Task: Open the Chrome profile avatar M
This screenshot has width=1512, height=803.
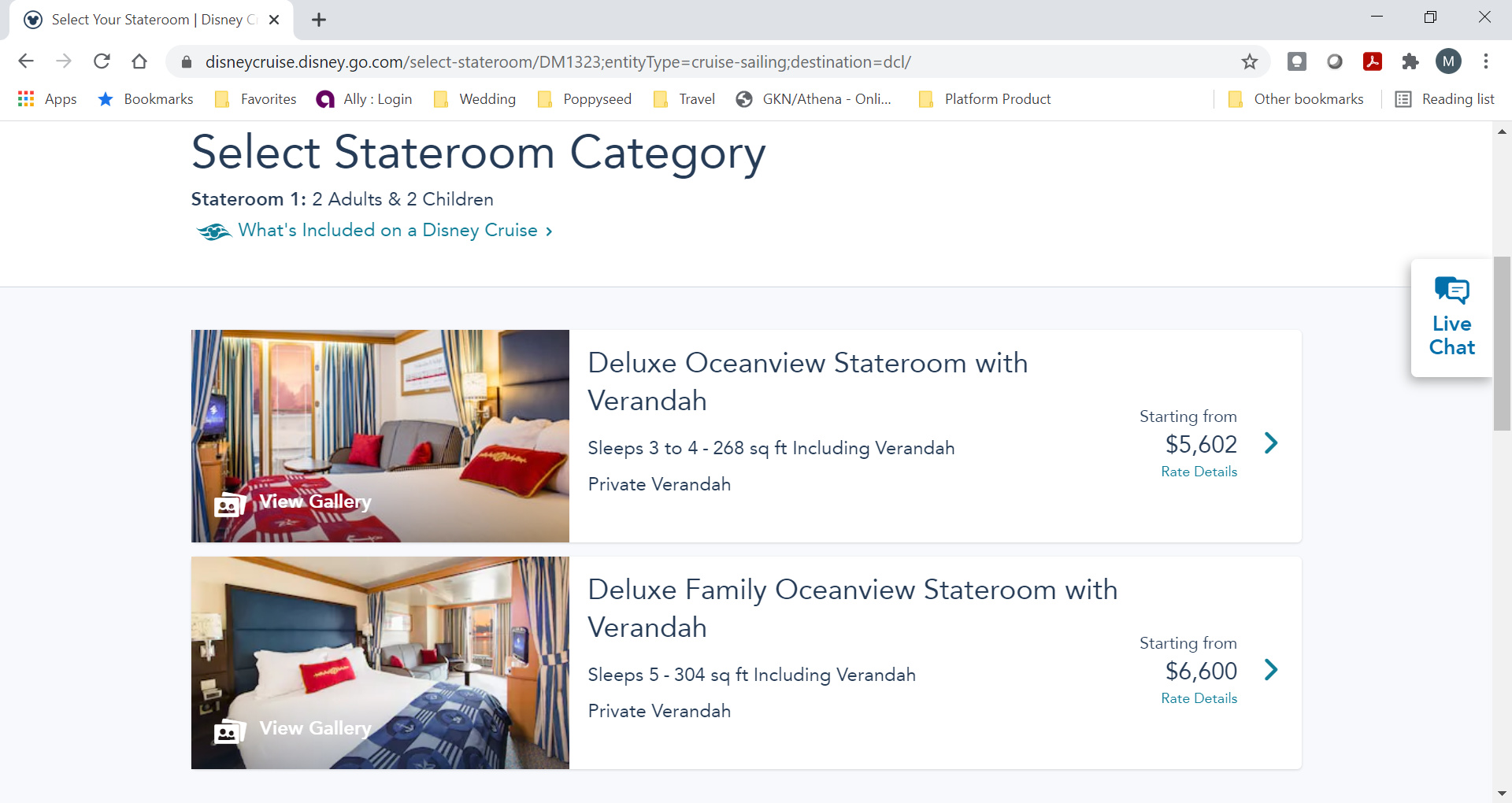Action: coord(1447,61)
